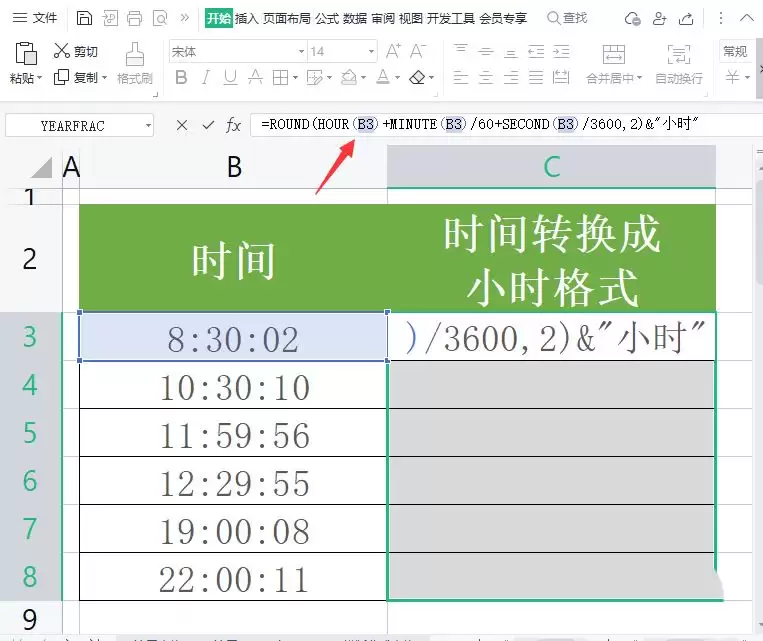Open the insert function fx dialog
763x641 pixels.
[x=234, y=125]
